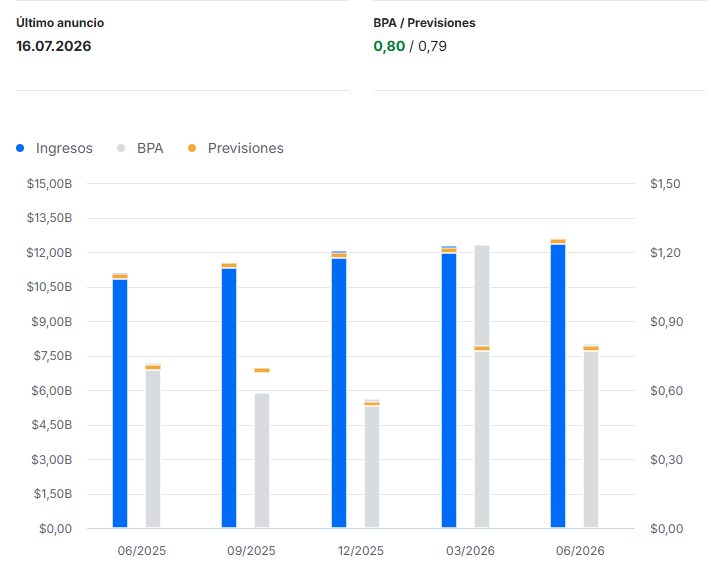711x570 pixels.
Task: Toggle the BPA legend item
Action: (x=140, y=148)
